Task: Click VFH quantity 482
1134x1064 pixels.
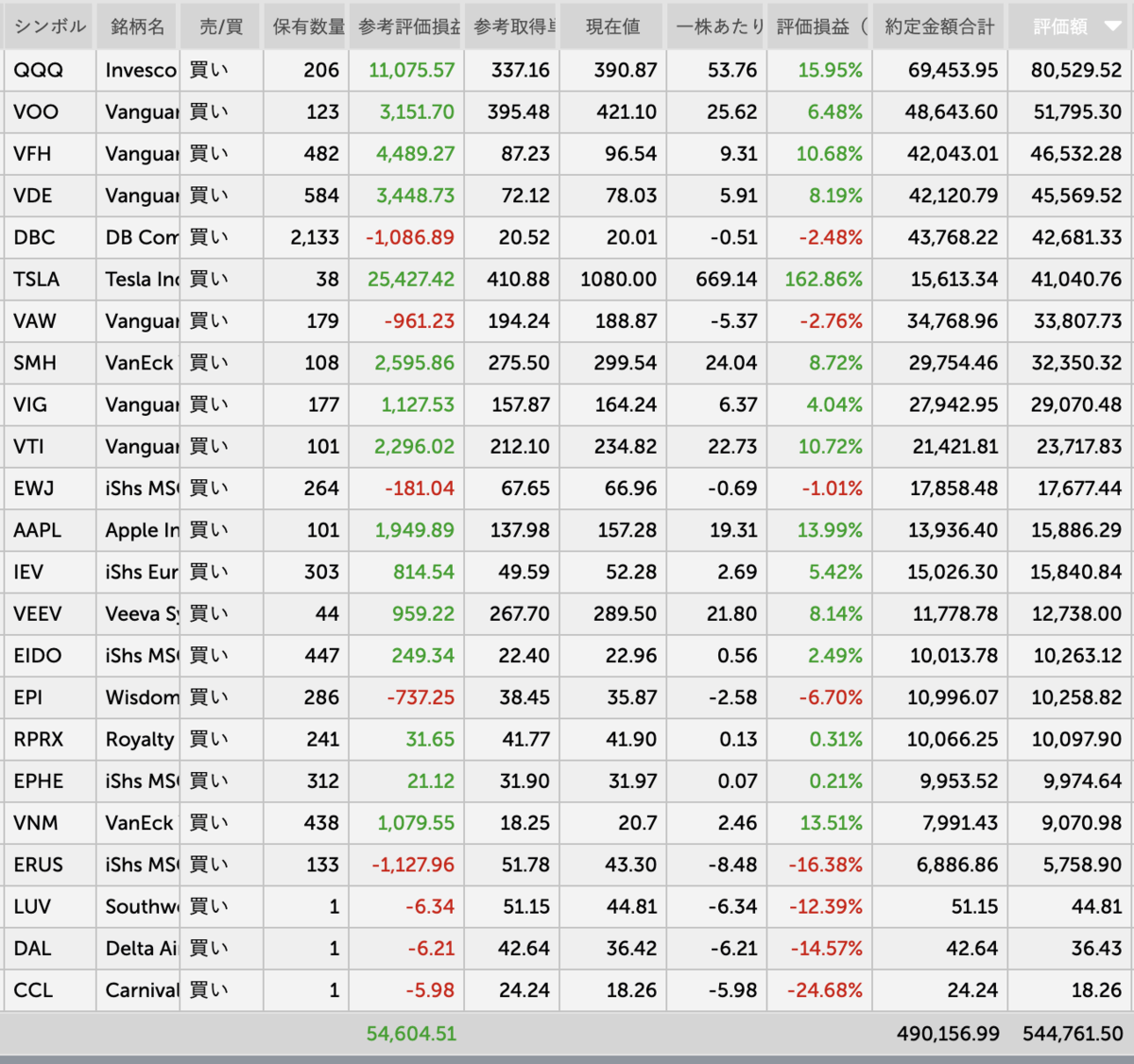Action: [x=321, y=154]
